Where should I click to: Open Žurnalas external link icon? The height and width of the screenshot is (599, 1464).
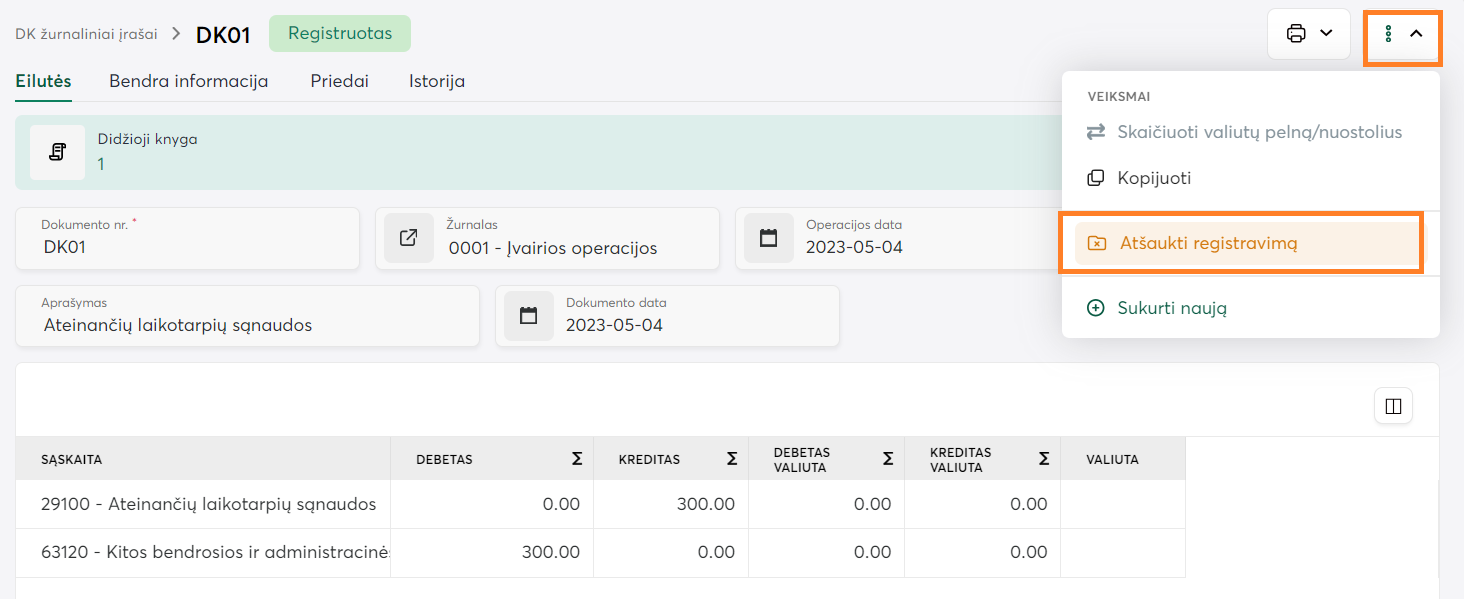(x=408, y=238)
